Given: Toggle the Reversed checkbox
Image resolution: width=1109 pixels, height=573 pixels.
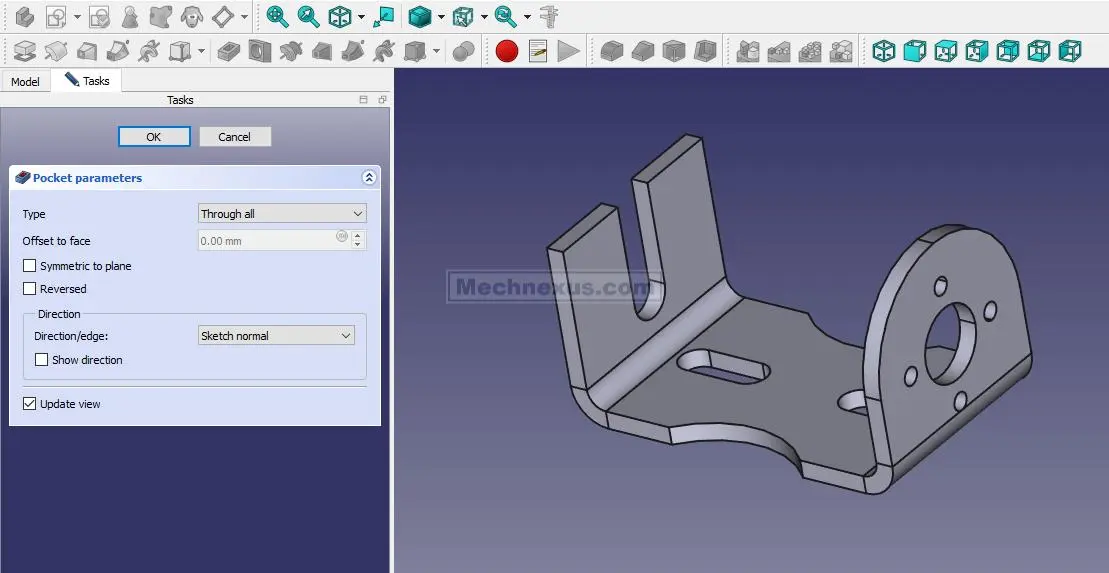Looking at the screenshot, I should 29,289.
